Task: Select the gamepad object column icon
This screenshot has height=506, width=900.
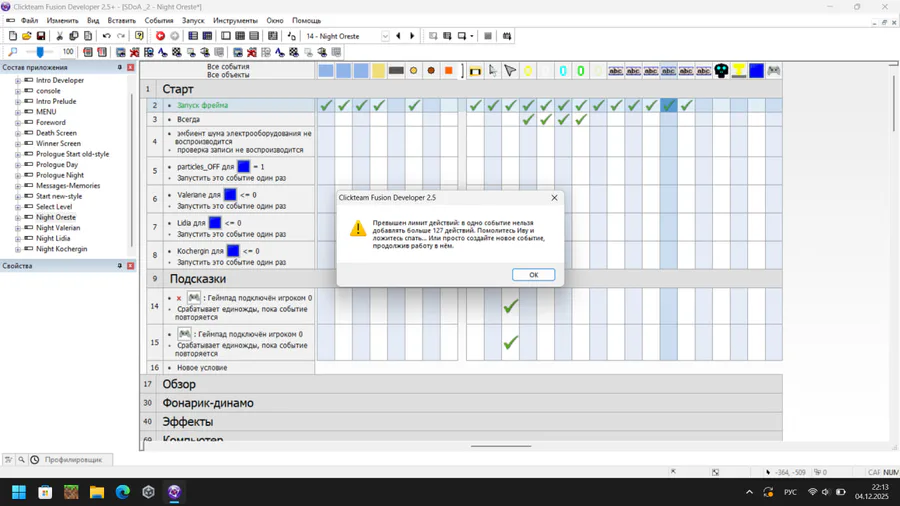Action: (x=774, y=71)
